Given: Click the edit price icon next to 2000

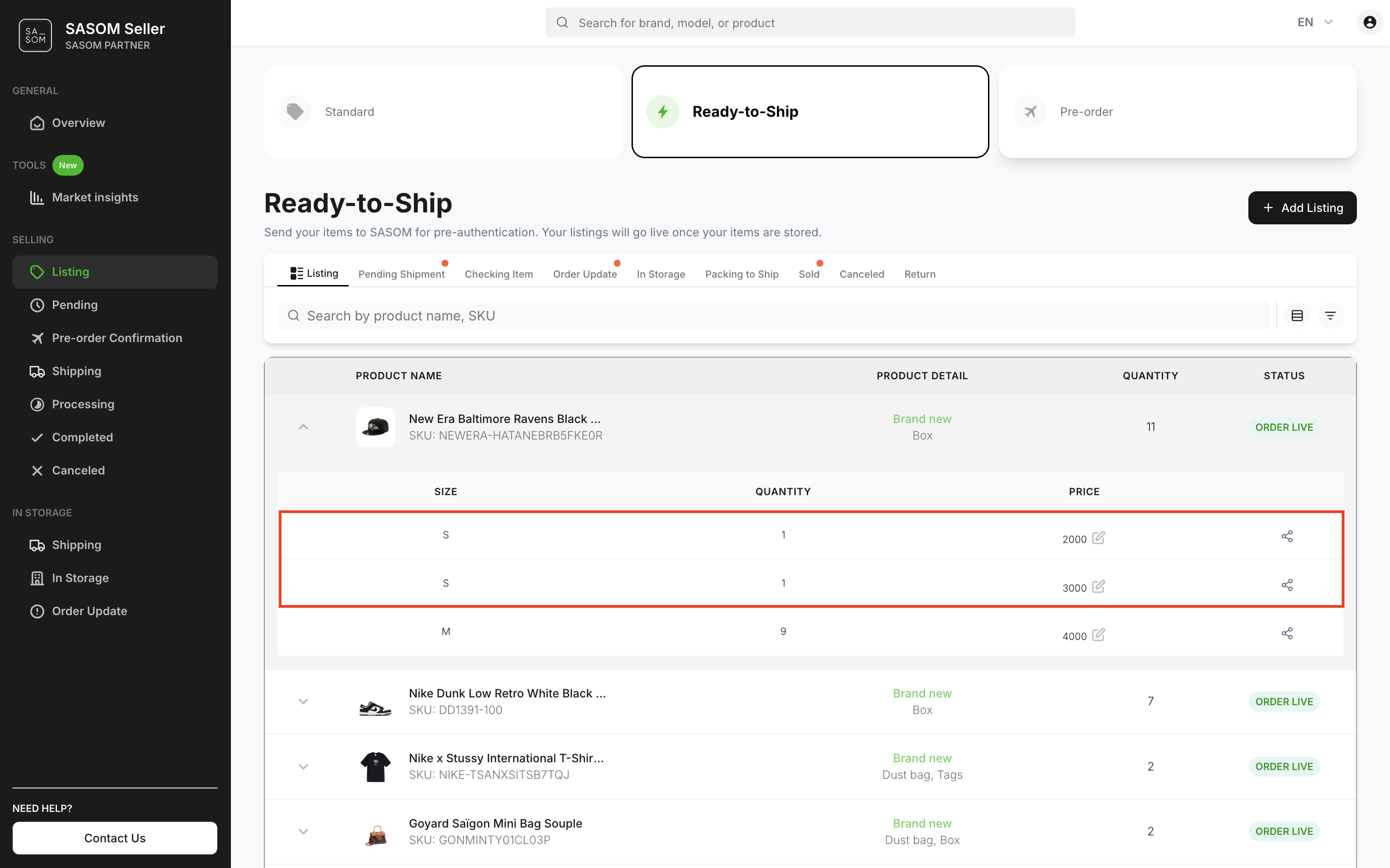Looking at the screenshot, I should (1098, 538).
